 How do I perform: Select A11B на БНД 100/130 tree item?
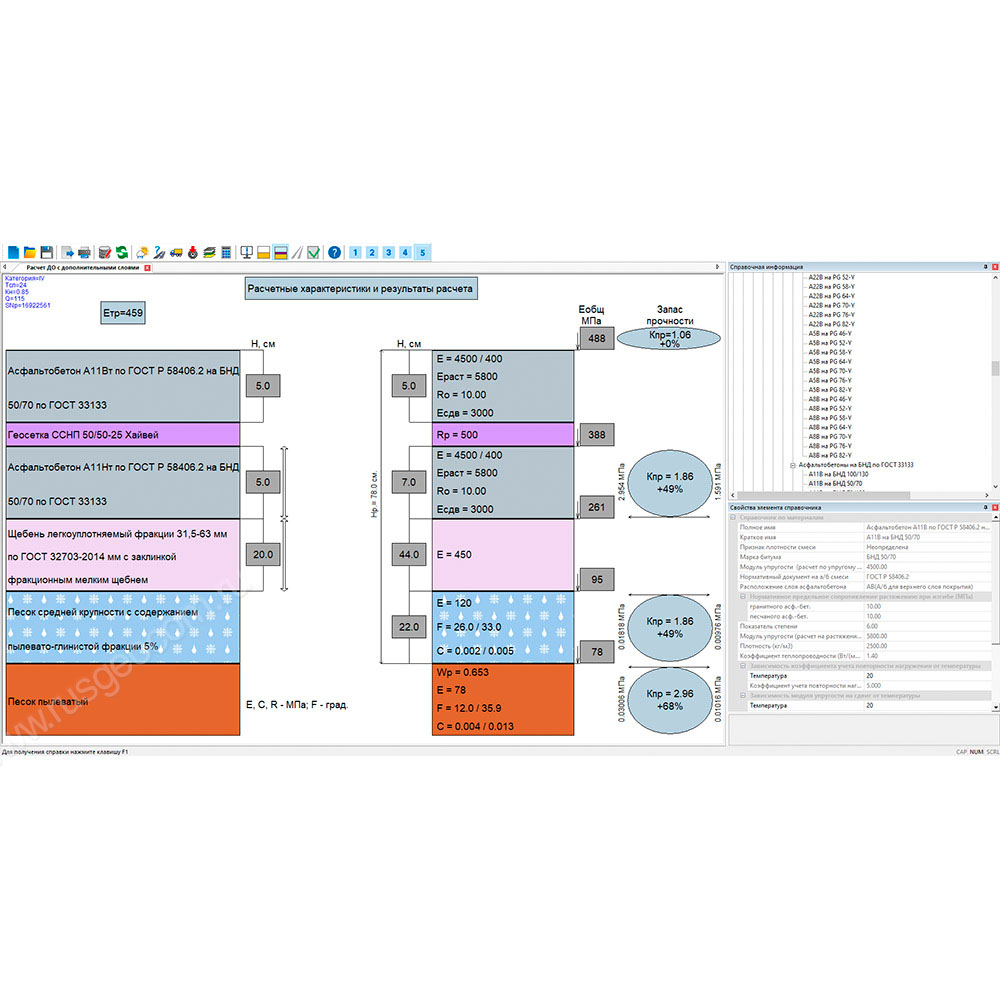pyautogui.click(x=838, y=474)
